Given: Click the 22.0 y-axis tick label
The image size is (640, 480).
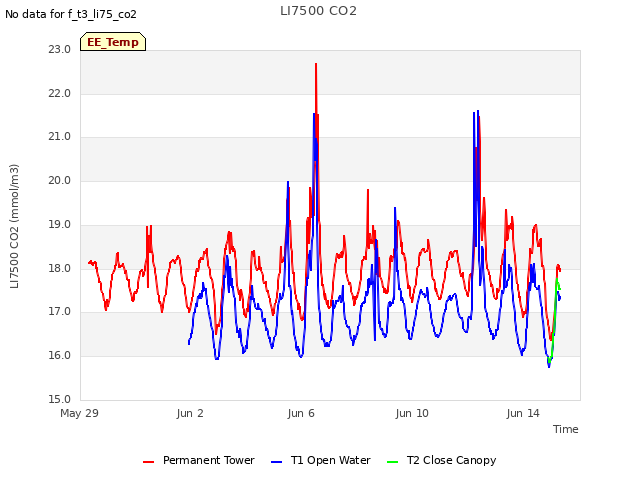Looking at the screenshot, I should click(x=60, y=93).
